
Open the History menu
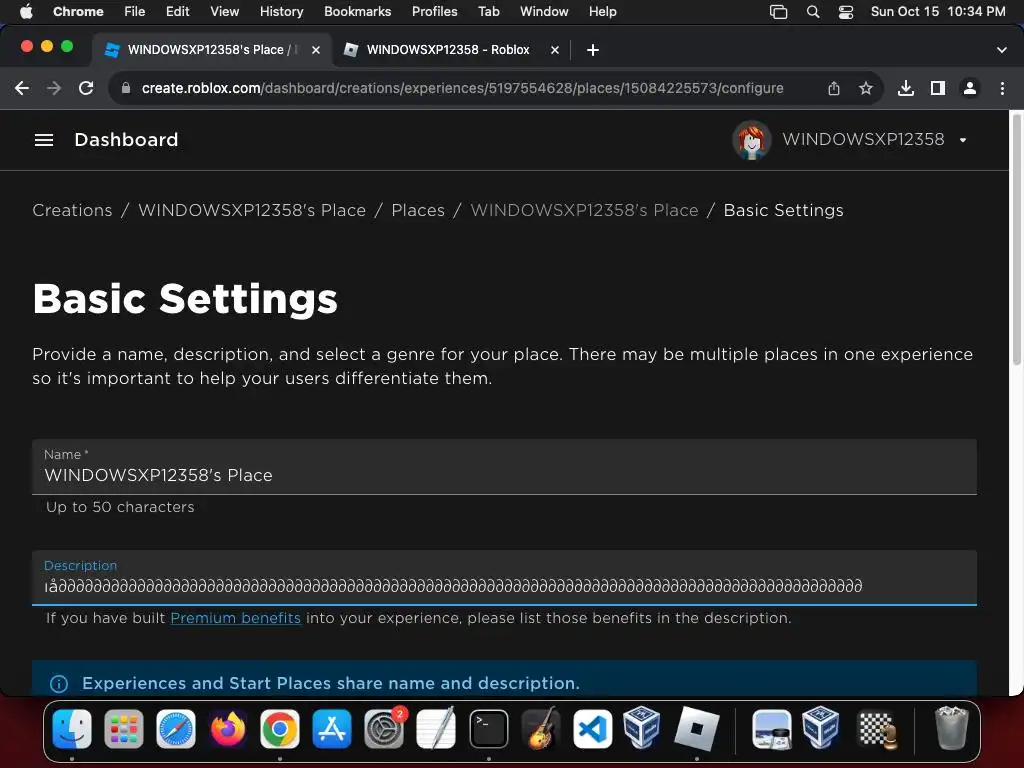281,12
